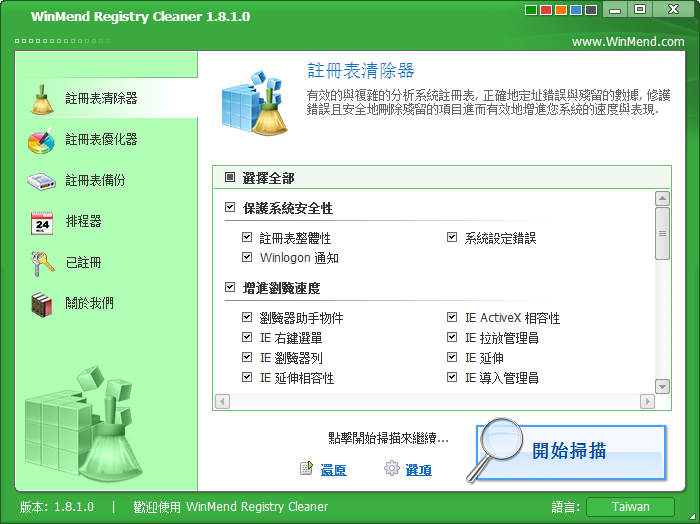This screenshot has height=524, width=700.
Task: Click the broom icon for 註冊表清除器
Action: [42, 99]
